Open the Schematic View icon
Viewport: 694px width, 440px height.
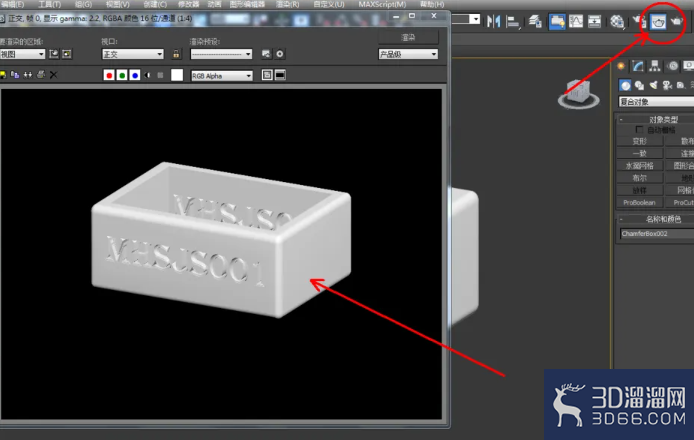coord(594,21)
